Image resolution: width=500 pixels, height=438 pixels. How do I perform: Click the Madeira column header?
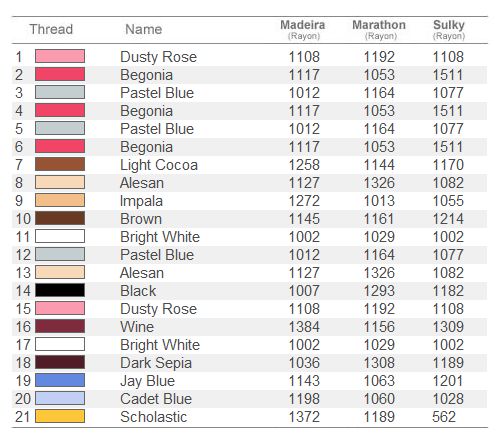point(303,29)
